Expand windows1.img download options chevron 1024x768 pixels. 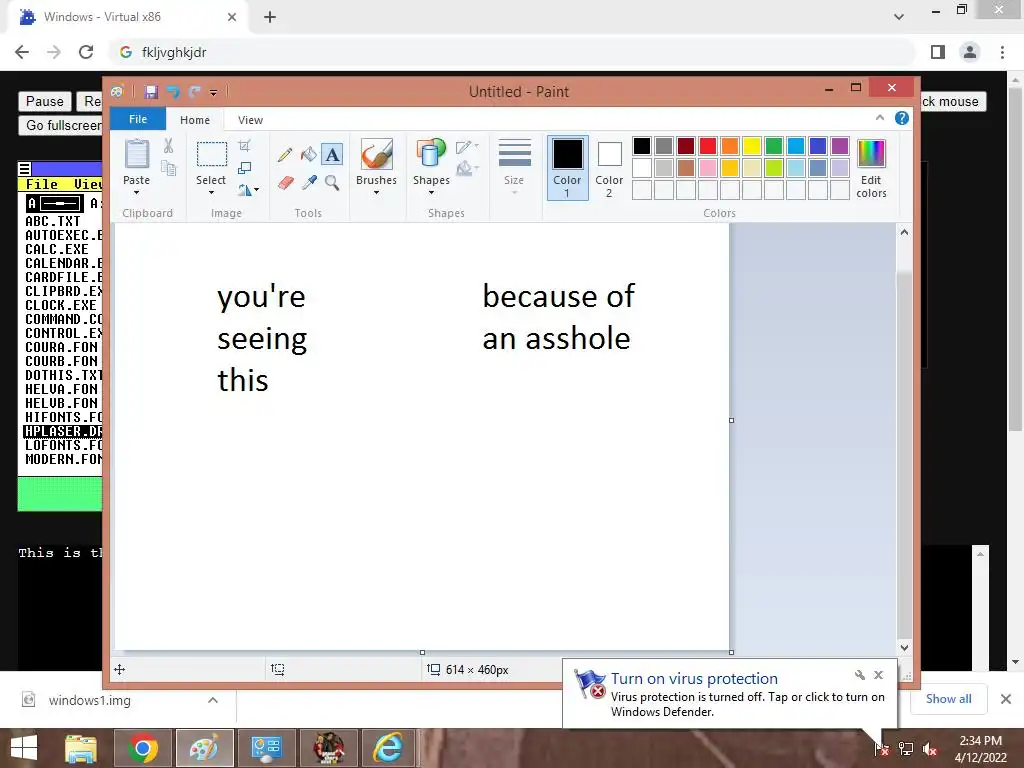[213, 700]
